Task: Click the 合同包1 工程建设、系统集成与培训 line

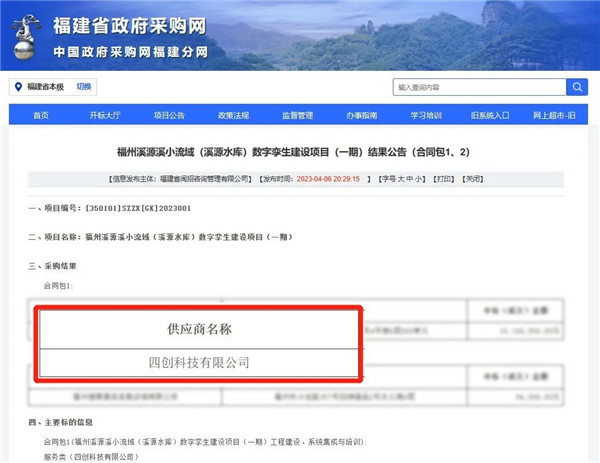Action: coord(205,442)
